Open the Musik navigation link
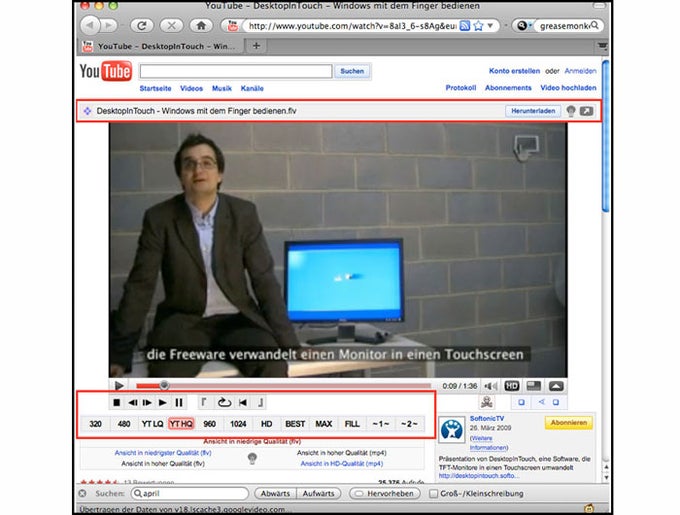This screenshot has height=515, width=680. 222,88
